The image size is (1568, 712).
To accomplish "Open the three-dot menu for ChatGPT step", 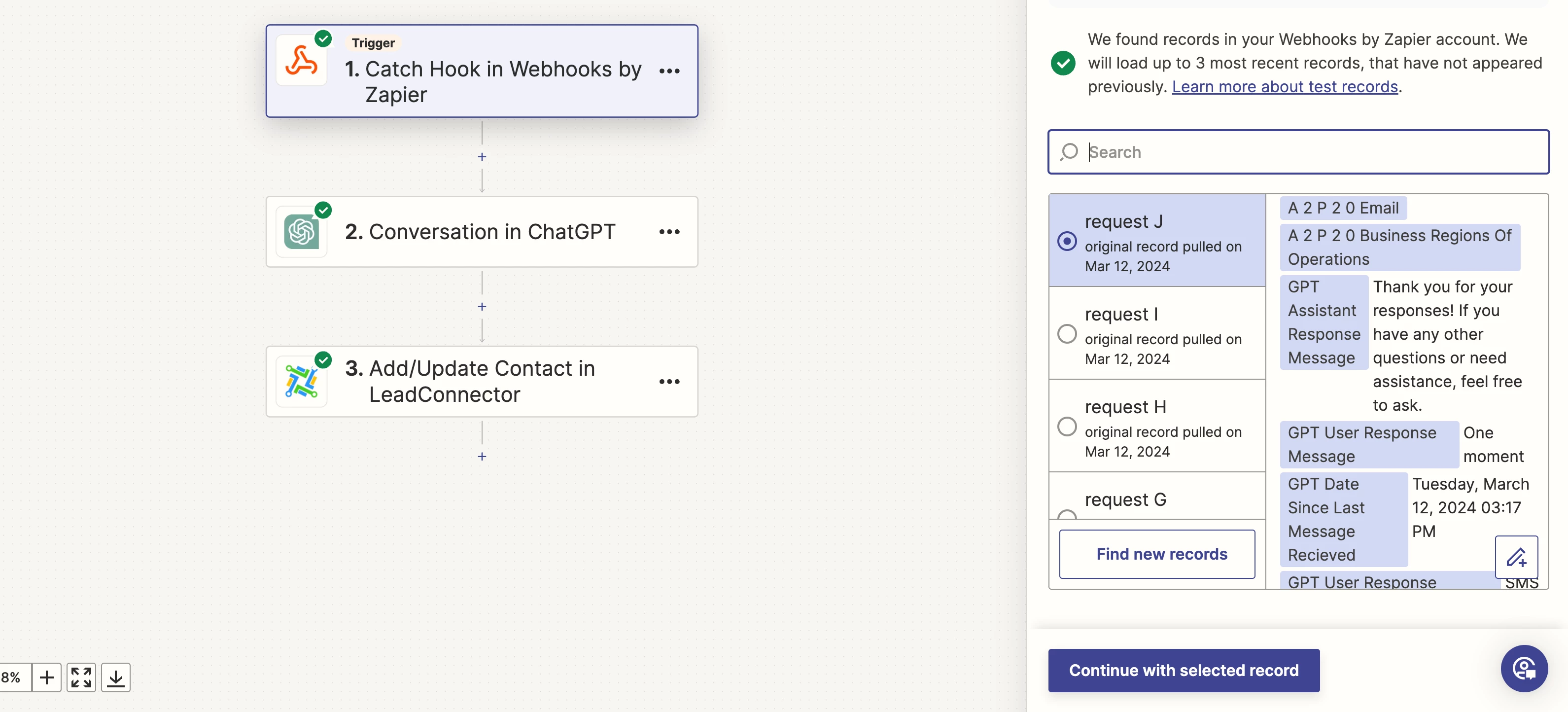I will pyautogui.click(x=669, y=231).
